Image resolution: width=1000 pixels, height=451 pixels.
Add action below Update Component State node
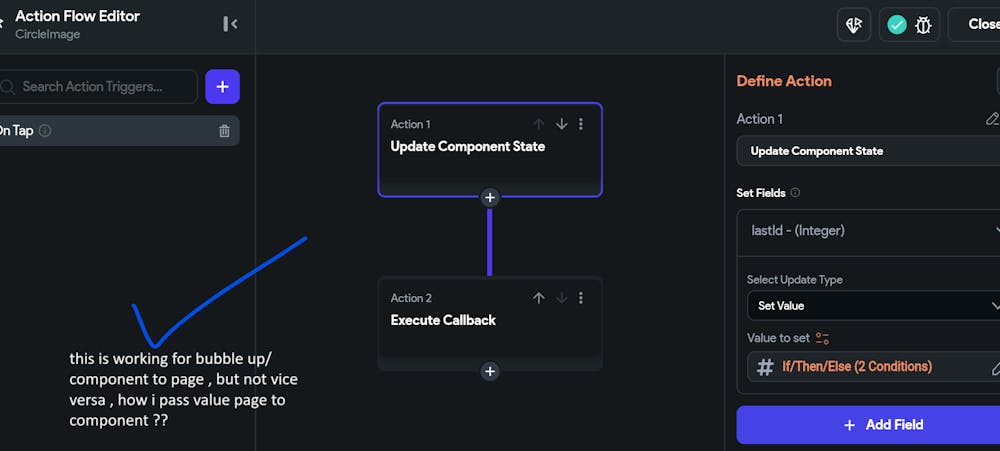[x=490, y=197]
